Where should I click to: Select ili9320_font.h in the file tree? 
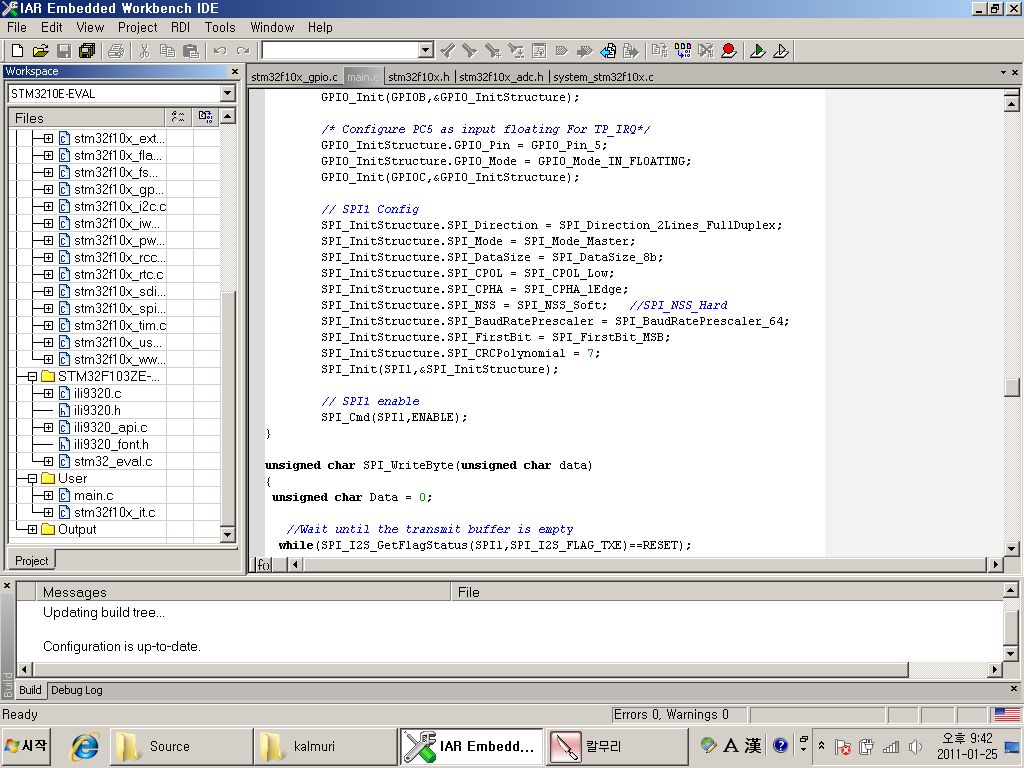pos(111,445)
